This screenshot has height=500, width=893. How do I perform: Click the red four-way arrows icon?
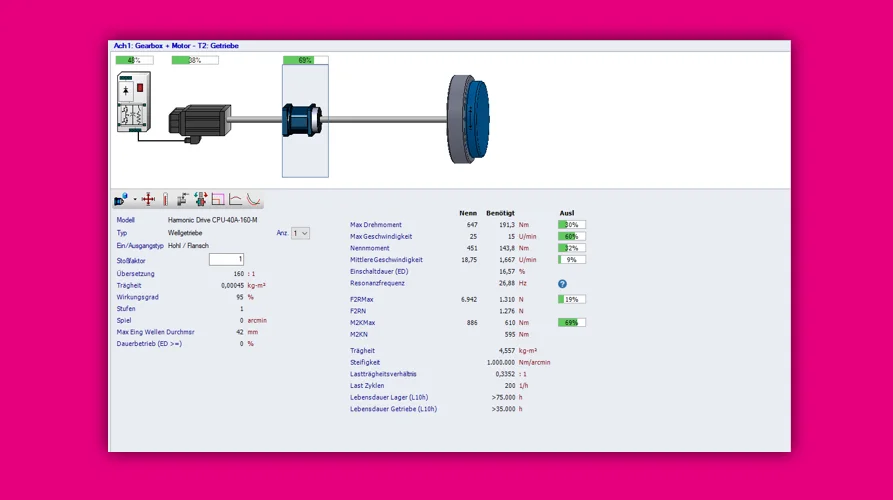(148, 200)
